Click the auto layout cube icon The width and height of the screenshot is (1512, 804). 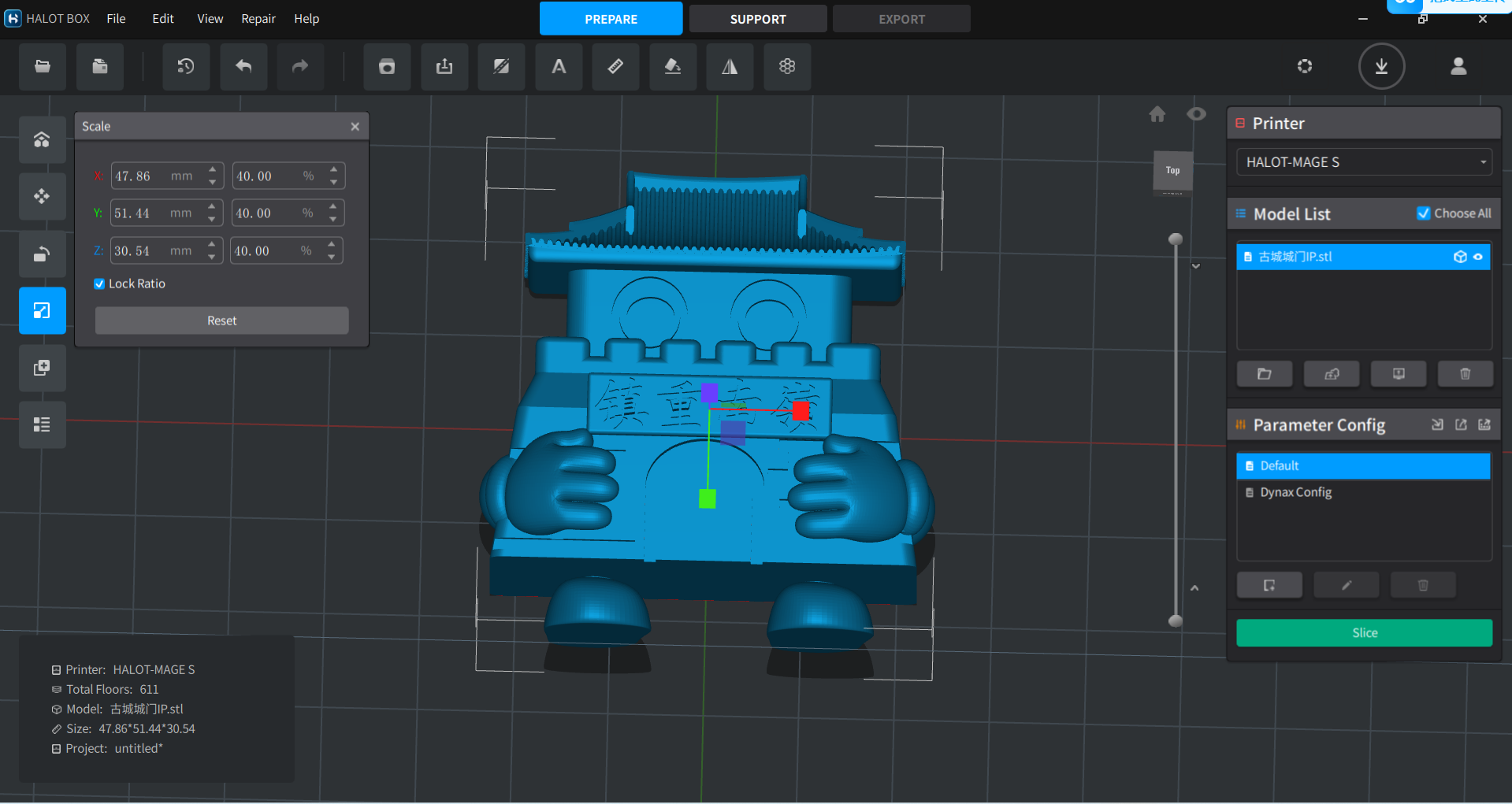click(787, 67)
